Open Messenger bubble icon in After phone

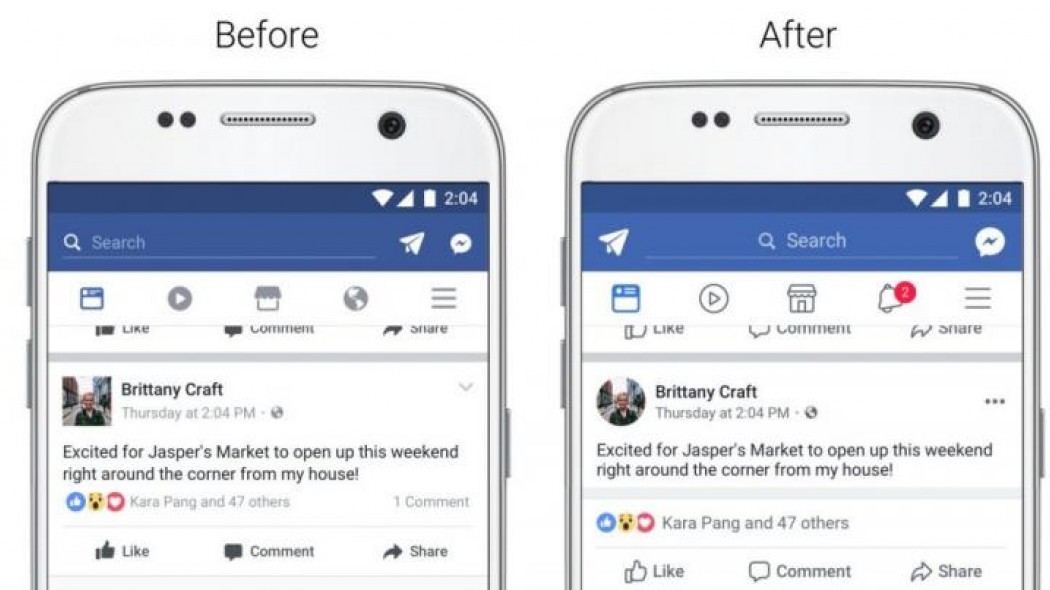pyautogui.click(x=990, y=242)
